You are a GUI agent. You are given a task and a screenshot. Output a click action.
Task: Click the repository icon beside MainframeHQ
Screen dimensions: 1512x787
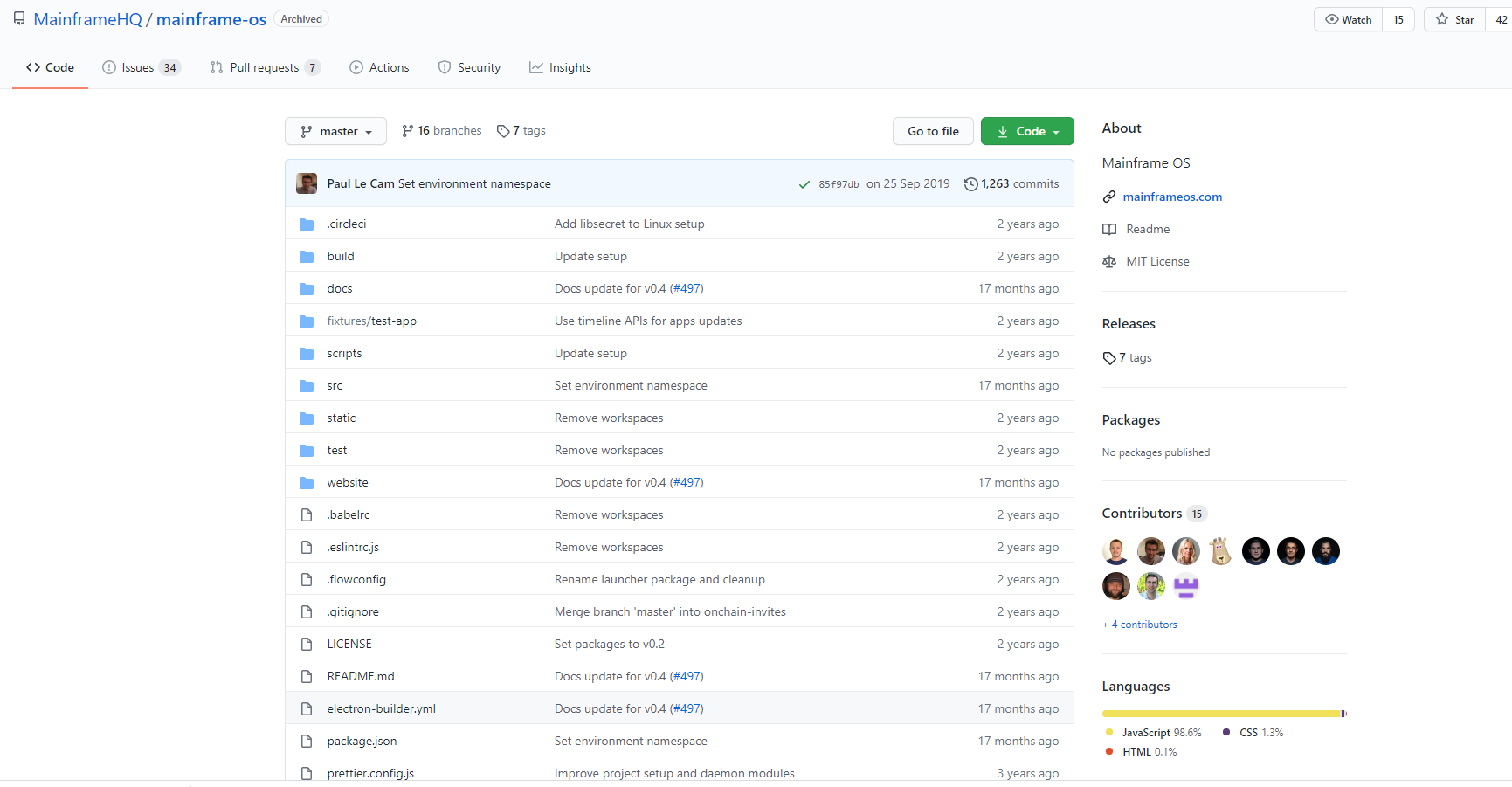(x=19, y=19)
